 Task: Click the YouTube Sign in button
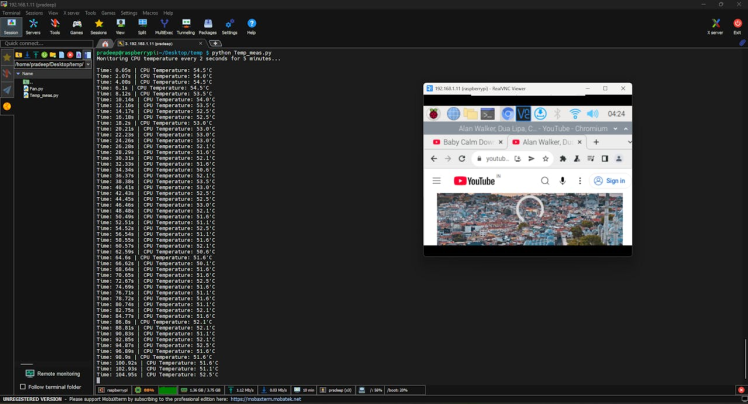click(609, 181)
